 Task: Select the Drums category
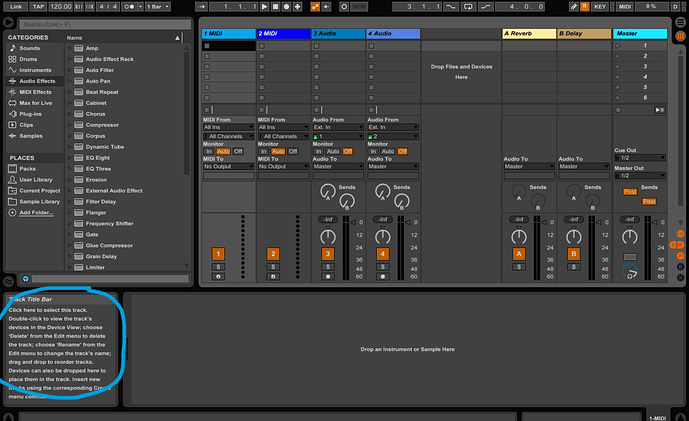click(x=28, y=59)
